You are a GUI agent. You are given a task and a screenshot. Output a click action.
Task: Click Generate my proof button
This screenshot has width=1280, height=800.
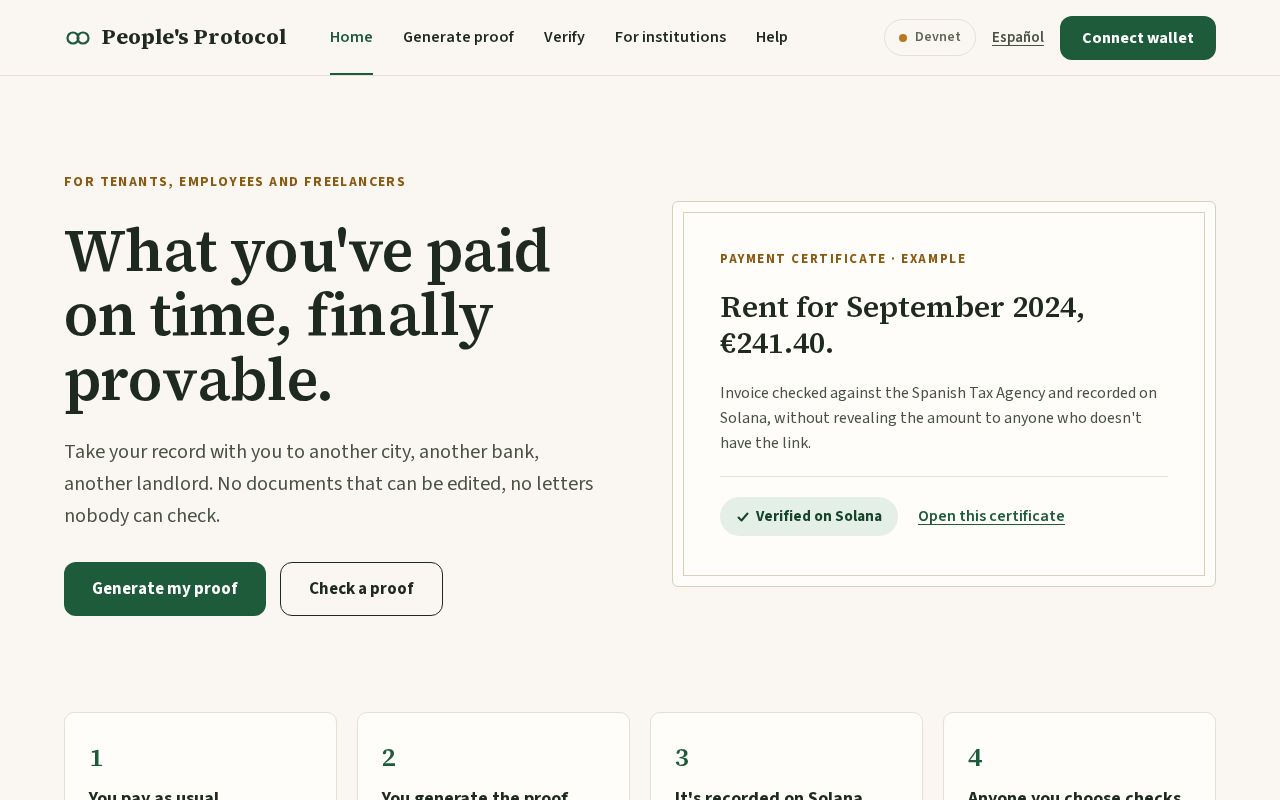pos(165,589)
